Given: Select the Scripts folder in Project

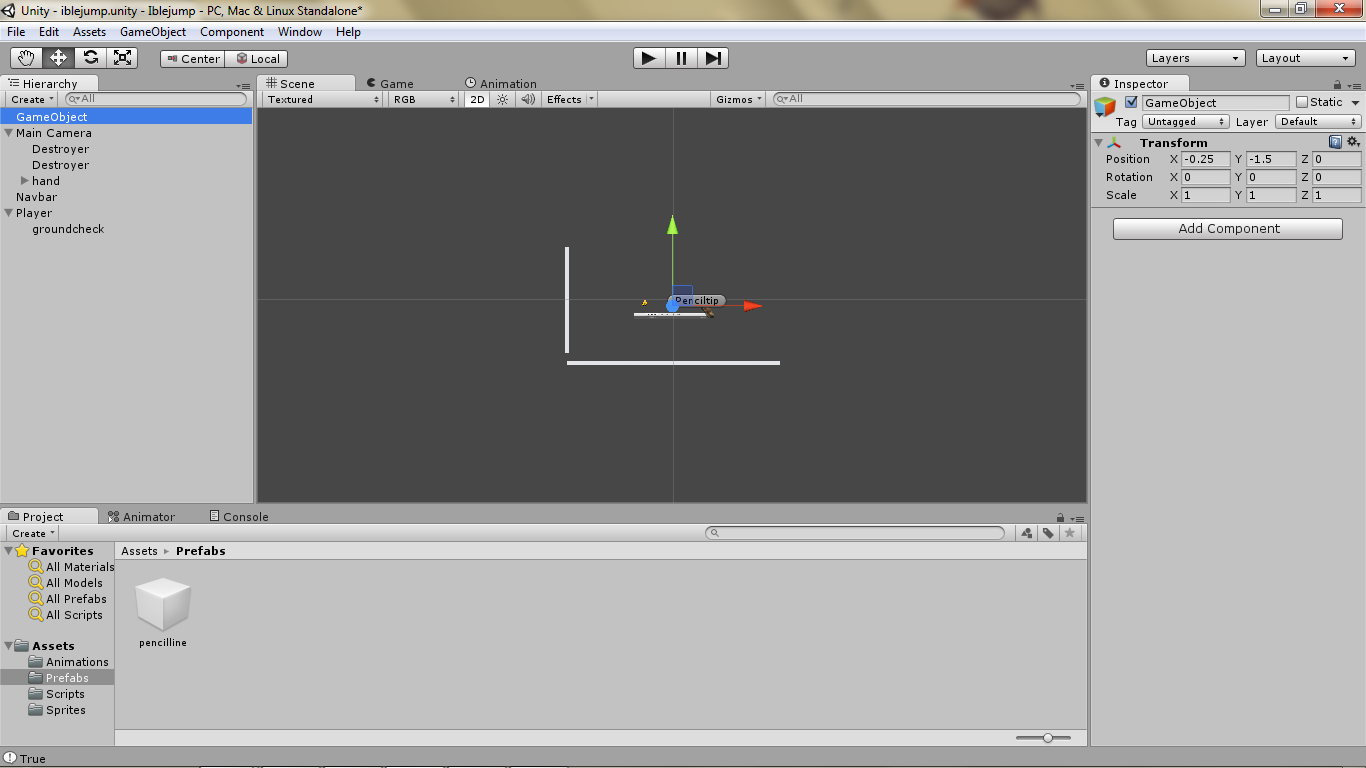Looking at the screenshot, I should click(x=65, y=694).
